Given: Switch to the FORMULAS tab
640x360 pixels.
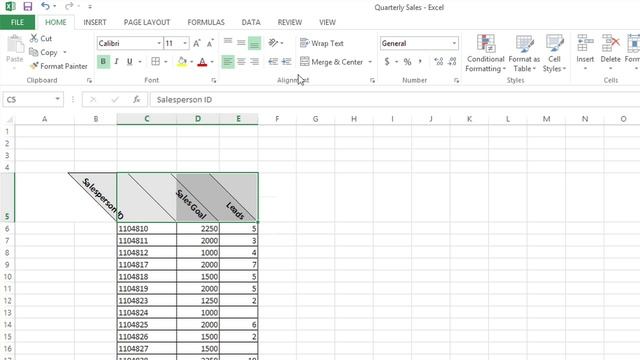Looking at the screenshot, I should [x=206, y=22].
